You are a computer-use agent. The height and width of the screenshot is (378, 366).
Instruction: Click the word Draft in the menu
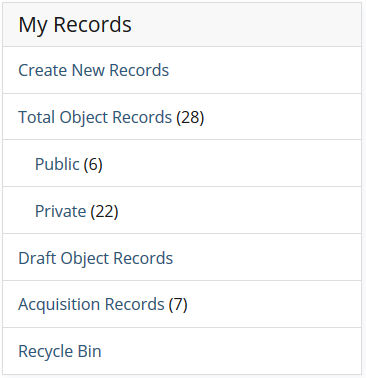37,258
